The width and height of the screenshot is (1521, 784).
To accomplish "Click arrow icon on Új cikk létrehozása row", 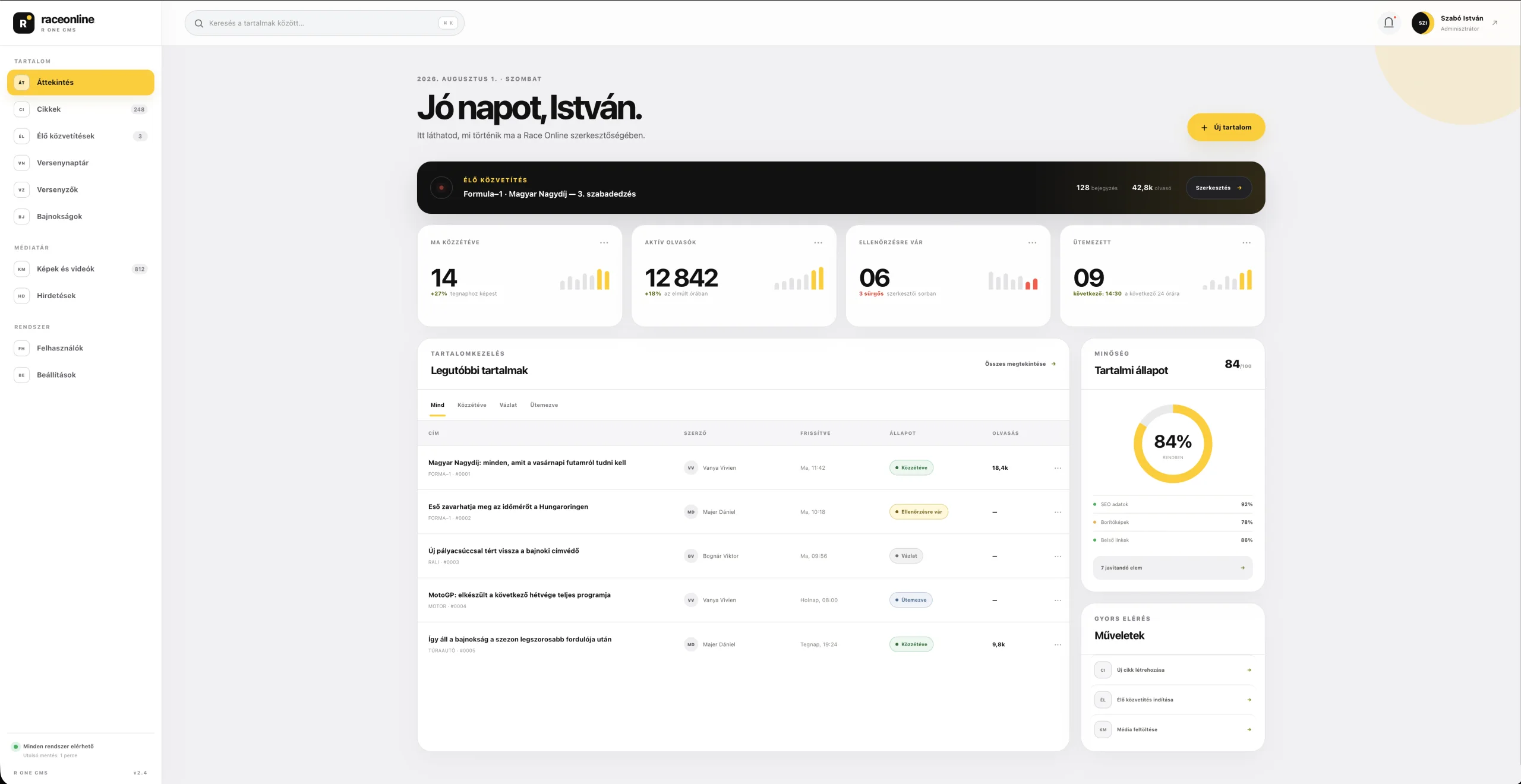I will click(x=1249, y=670).
